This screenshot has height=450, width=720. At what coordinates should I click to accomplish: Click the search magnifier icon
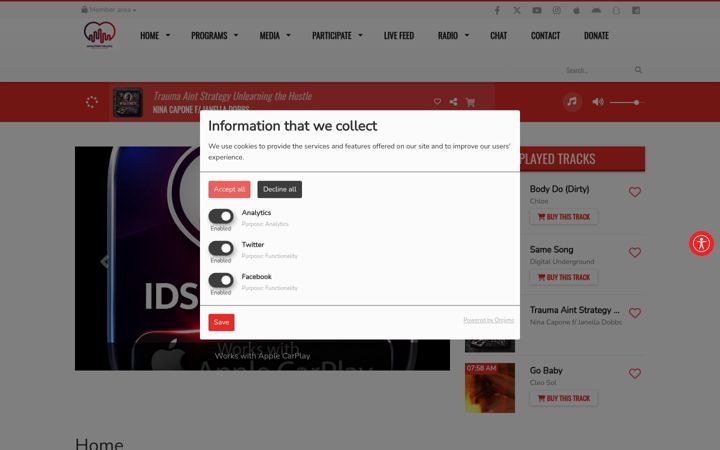[638, 70]
